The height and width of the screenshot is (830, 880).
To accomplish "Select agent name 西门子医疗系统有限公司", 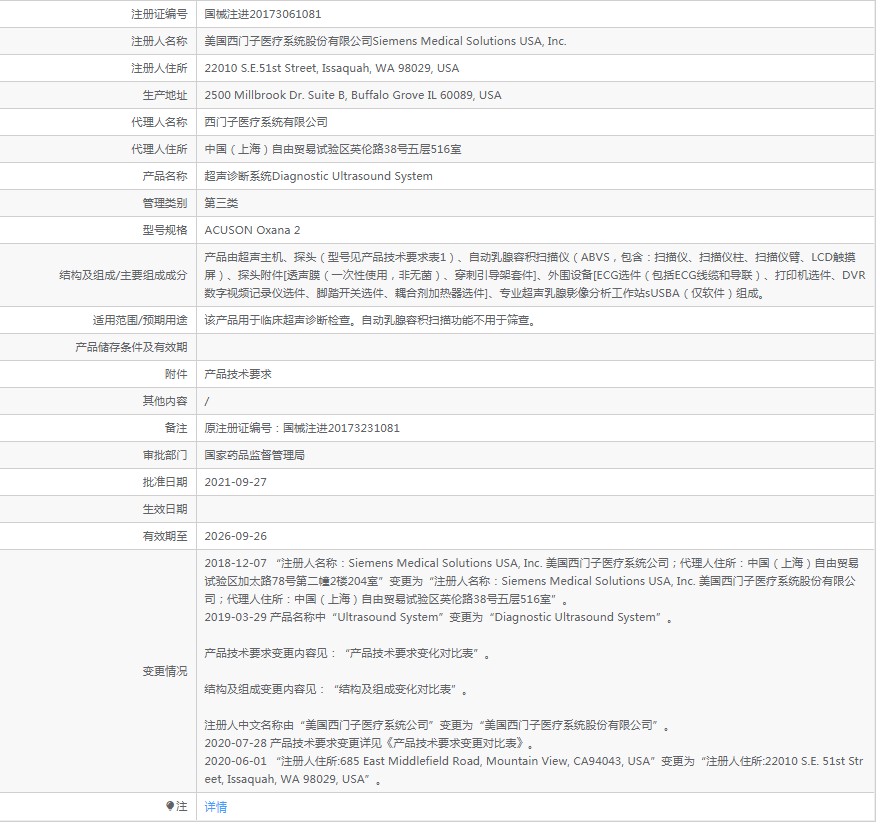I will click(x=266, y=122).
